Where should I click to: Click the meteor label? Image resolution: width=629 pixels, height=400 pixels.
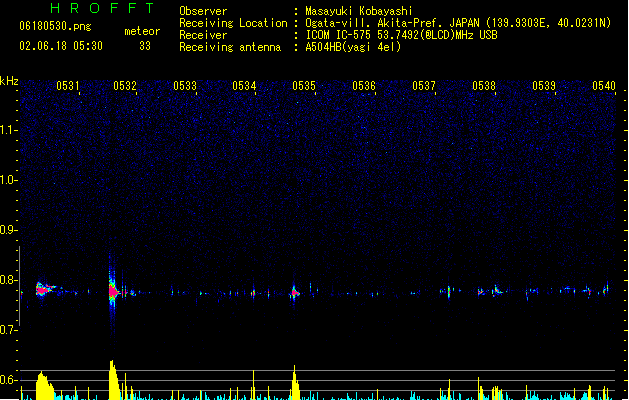[x=142, y=31]
